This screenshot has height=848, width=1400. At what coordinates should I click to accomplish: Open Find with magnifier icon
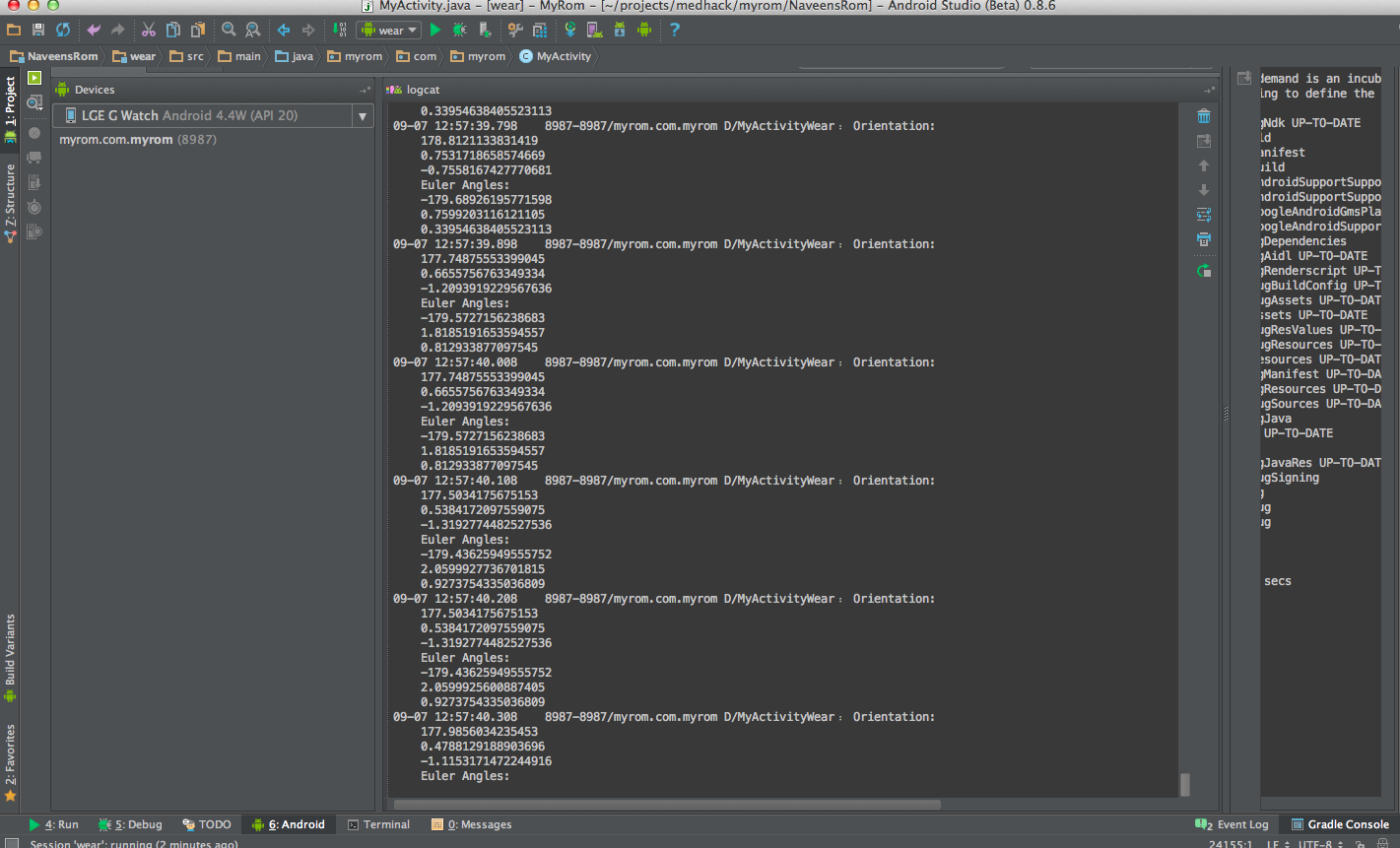pyautogui.click(x=229, y=30)
